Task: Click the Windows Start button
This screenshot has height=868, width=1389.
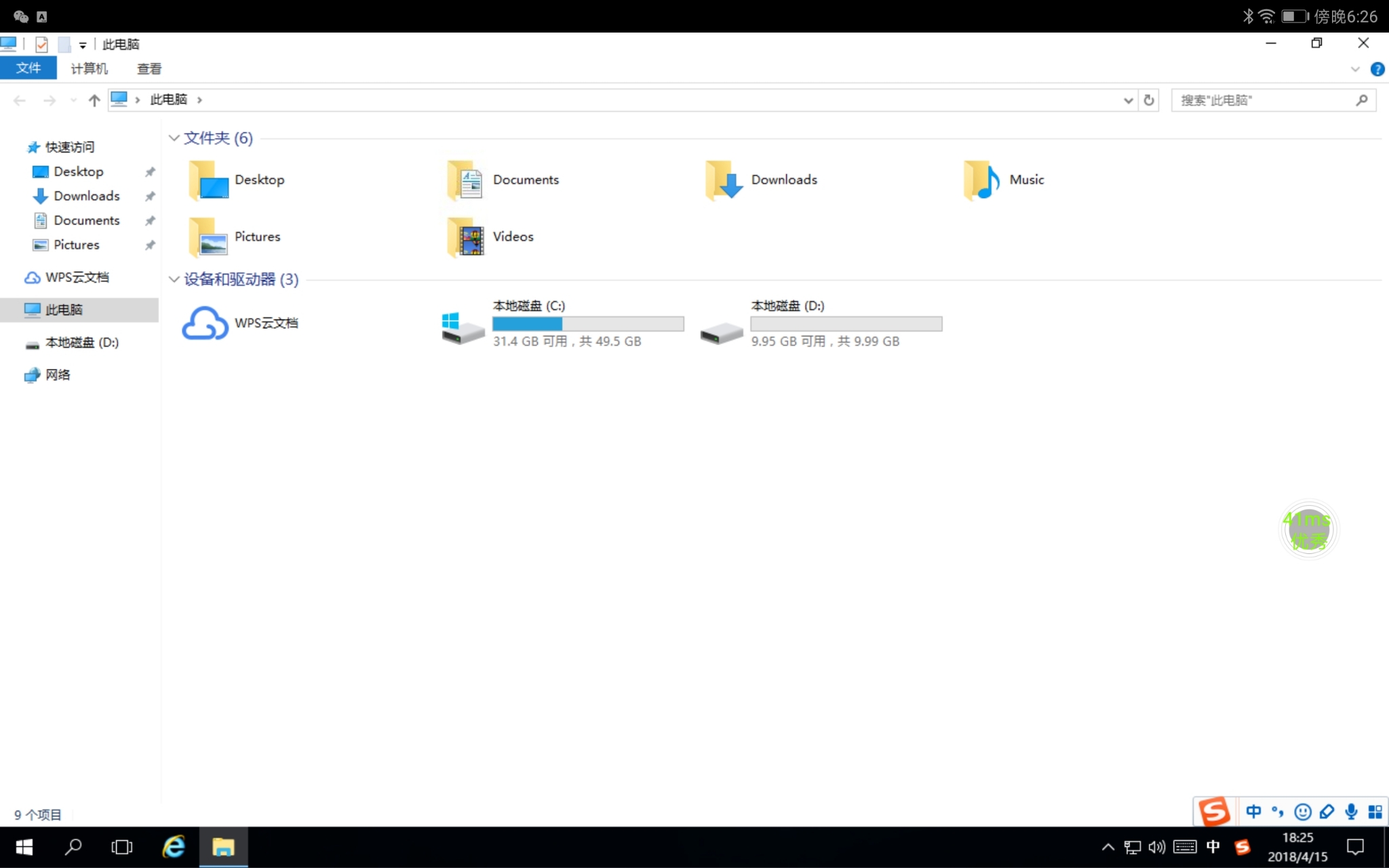Action: 24,847
